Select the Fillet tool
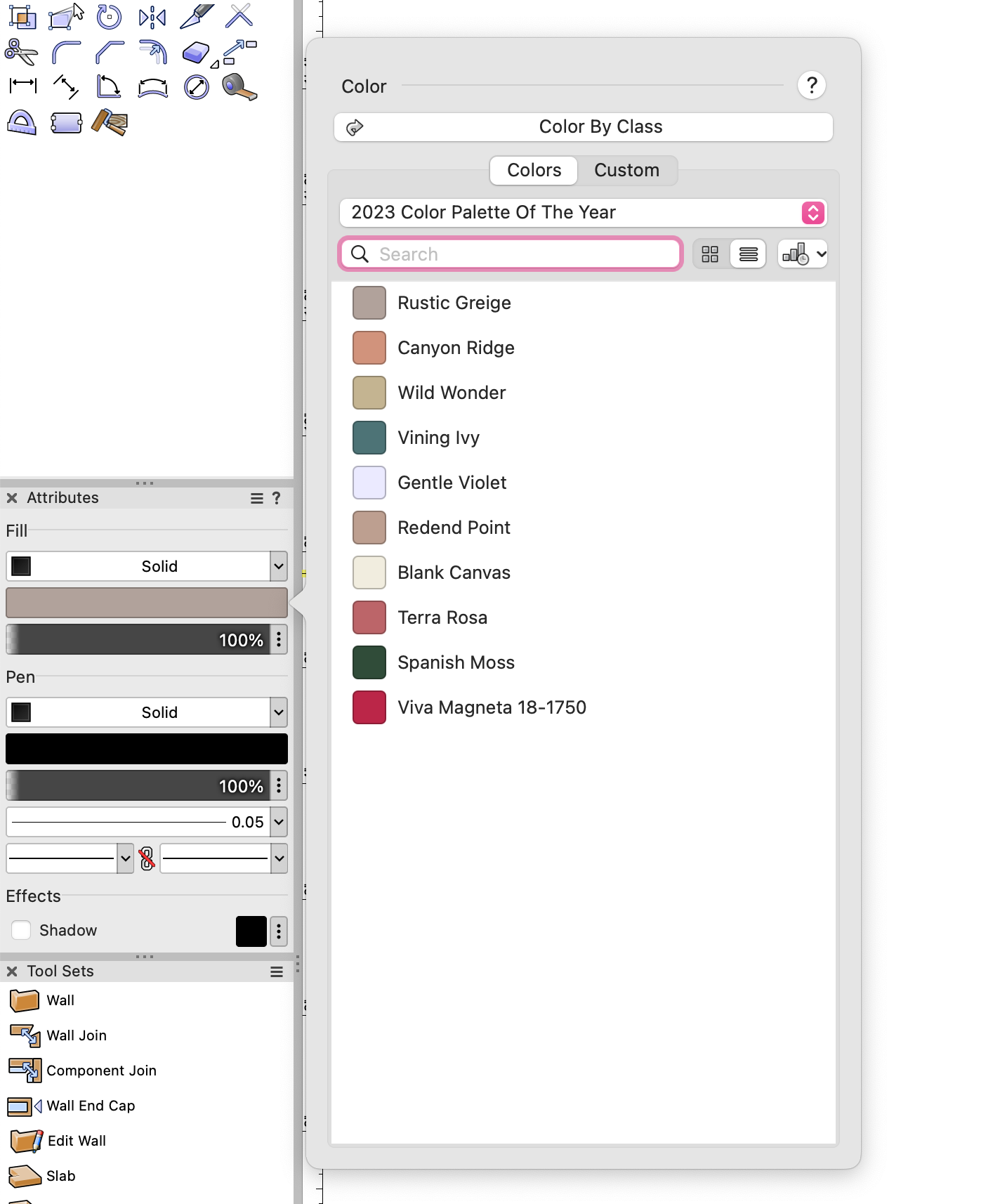The width and height of the screenshot is (1000, 1204). pos(66,52)
